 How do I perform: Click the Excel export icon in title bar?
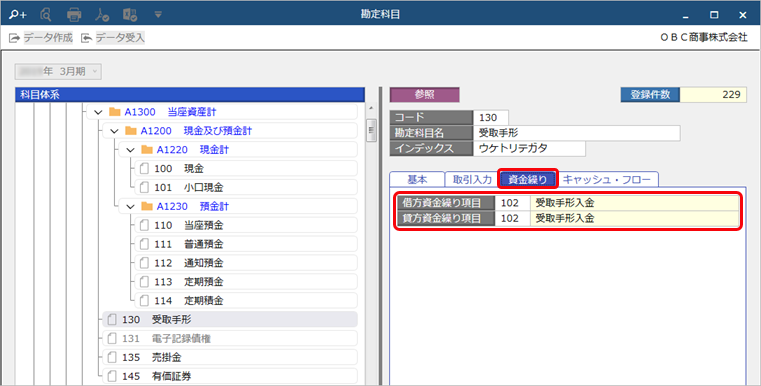(x=130, y=15)
